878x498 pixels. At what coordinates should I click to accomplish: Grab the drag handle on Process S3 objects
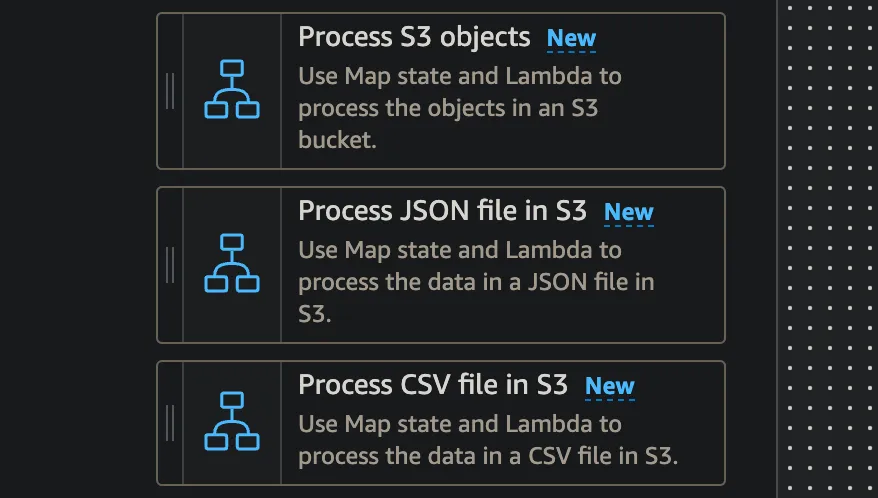click(x=170, y=91)
